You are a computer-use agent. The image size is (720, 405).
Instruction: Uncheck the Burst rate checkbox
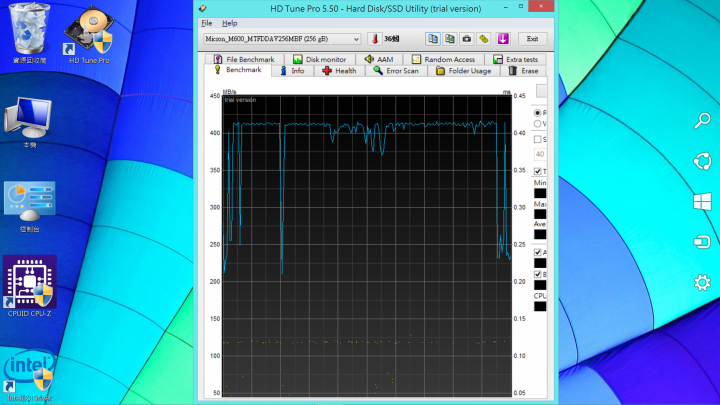(537, 275)
